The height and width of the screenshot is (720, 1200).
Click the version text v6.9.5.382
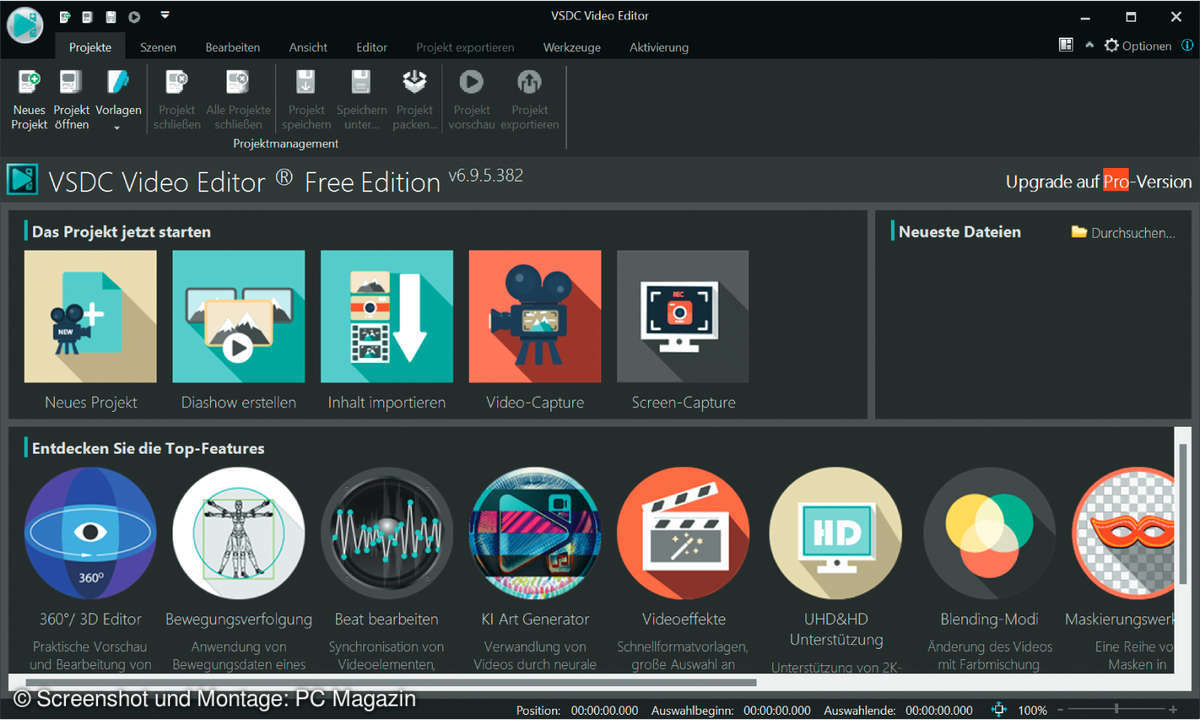pos(485,175)
